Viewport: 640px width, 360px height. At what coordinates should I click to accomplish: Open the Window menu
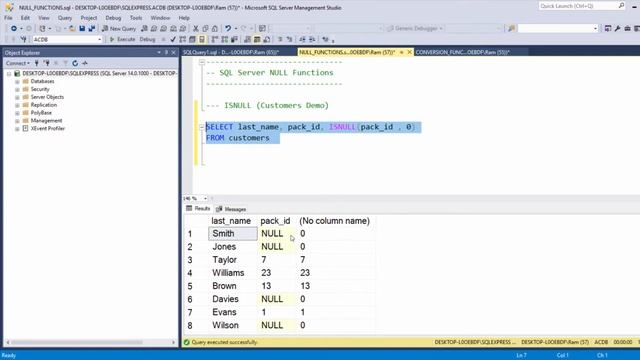click(x=160, y=18)
